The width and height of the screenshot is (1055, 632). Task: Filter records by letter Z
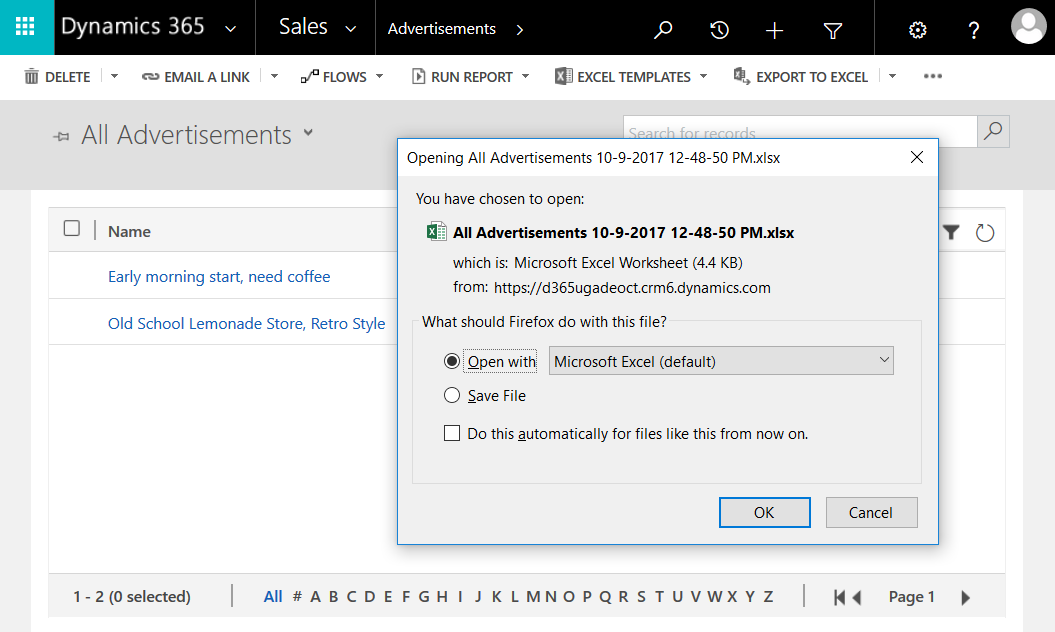tap(768, 596)
